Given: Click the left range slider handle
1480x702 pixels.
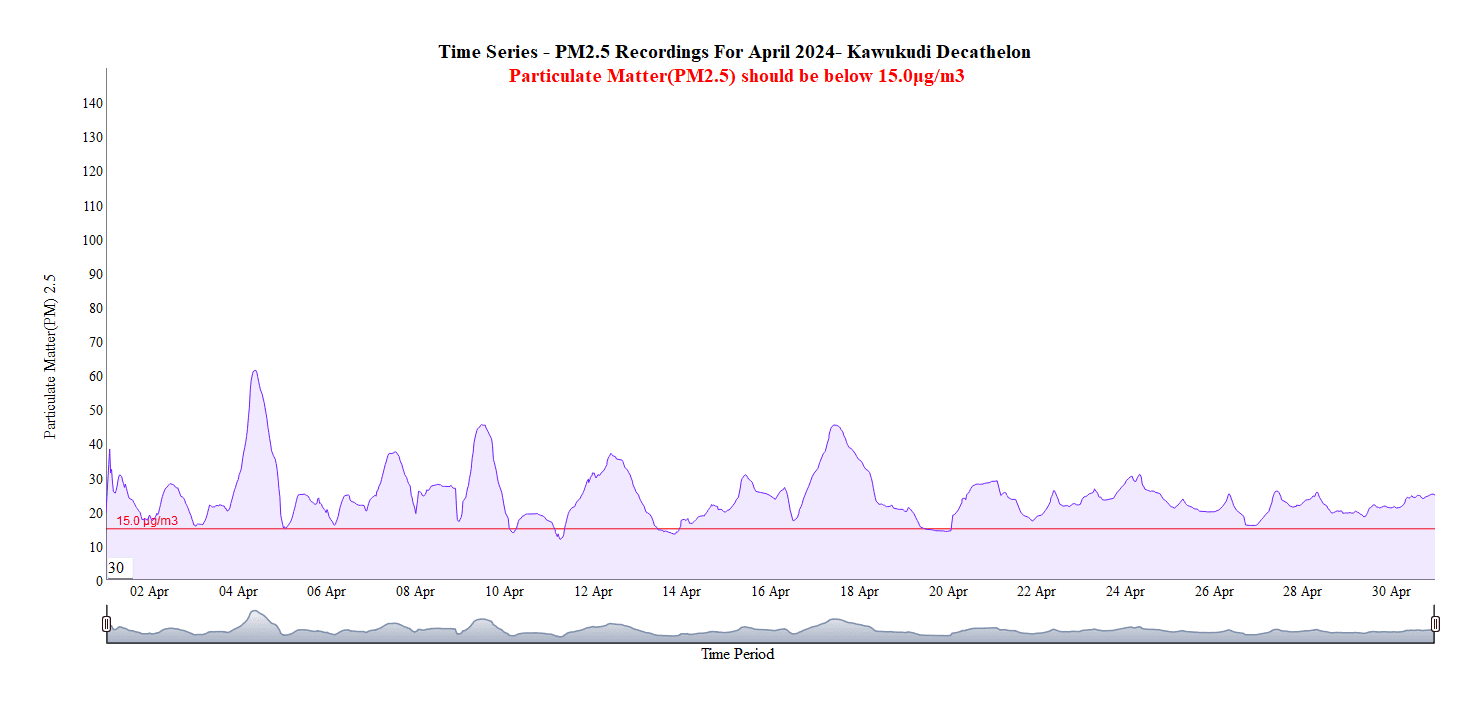Looking at the screenshot, I should [x=107, y=624].
